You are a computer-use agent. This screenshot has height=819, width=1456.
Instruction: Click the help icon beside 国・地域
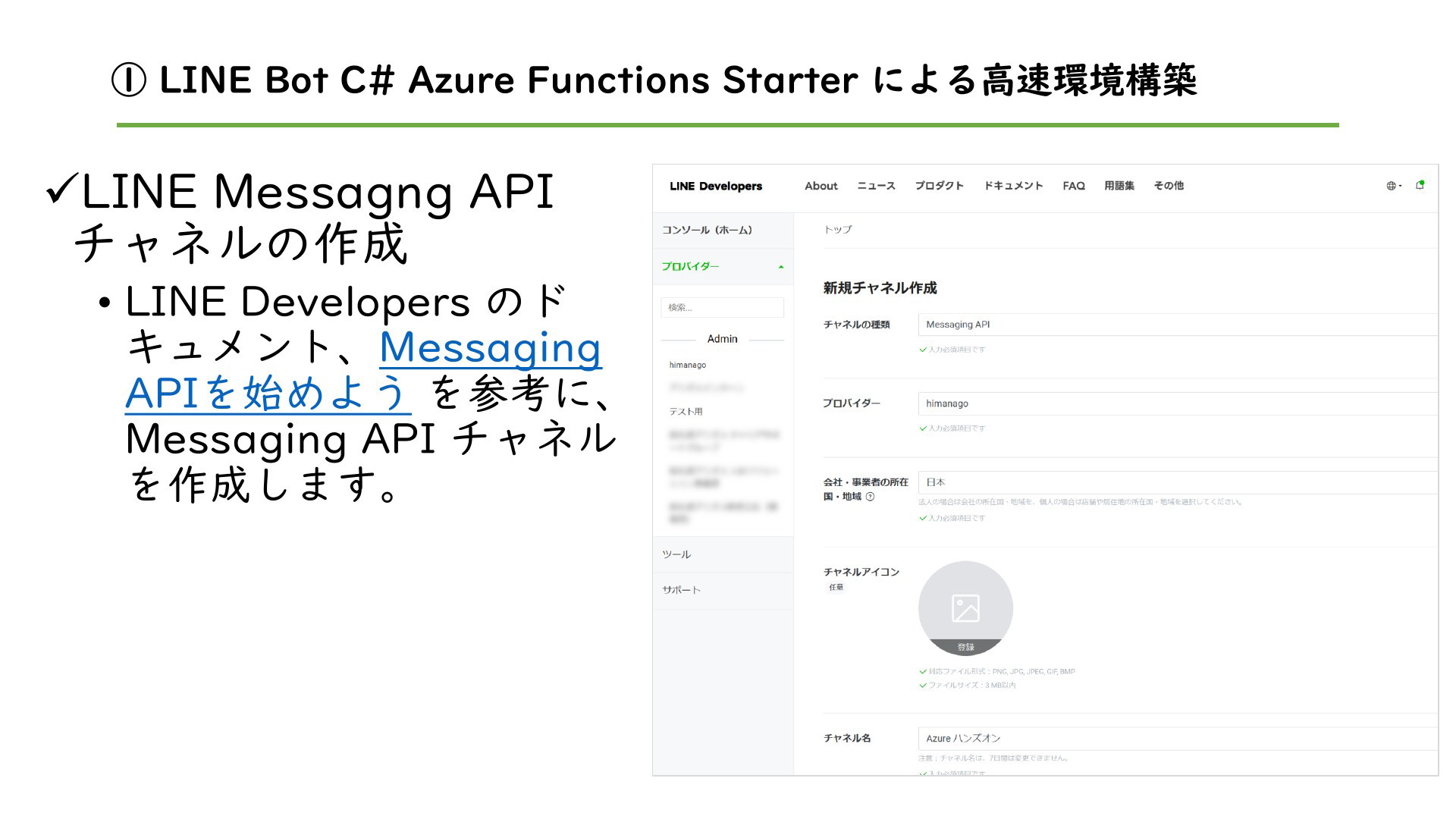click(x=870, y=497)
